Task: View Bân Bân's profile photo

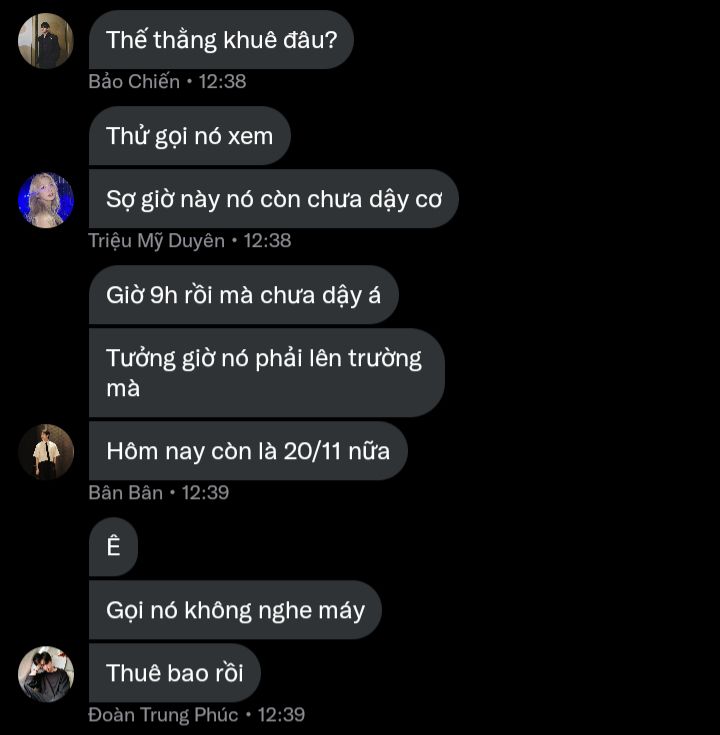Action: [x=45, y=452]
